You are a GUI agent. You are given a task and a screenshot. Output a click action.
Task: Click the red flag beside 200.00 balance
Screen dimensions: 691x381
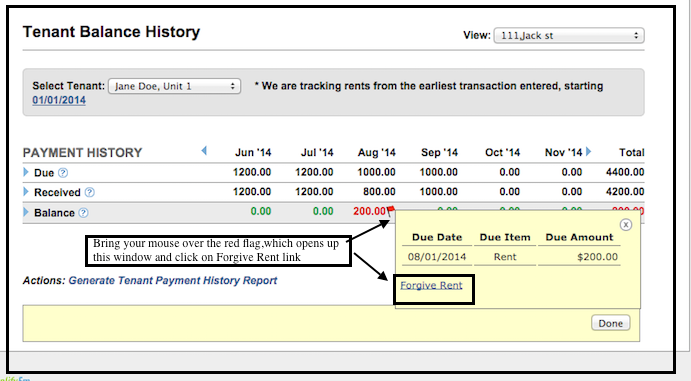tap(390, 211)
